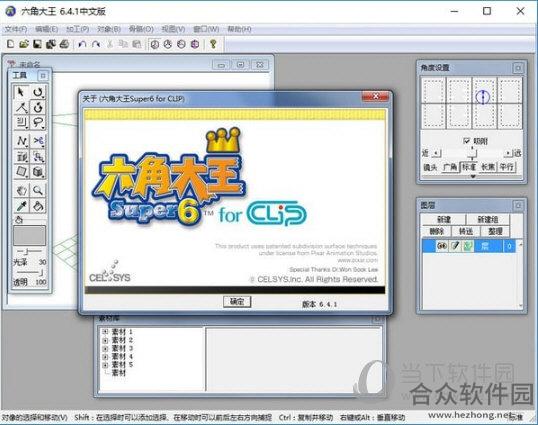Image resolution: width=538 pixels, height=425 pixels.
Task: Open the 加工(P) menu
Action: [x=78, y=29]
